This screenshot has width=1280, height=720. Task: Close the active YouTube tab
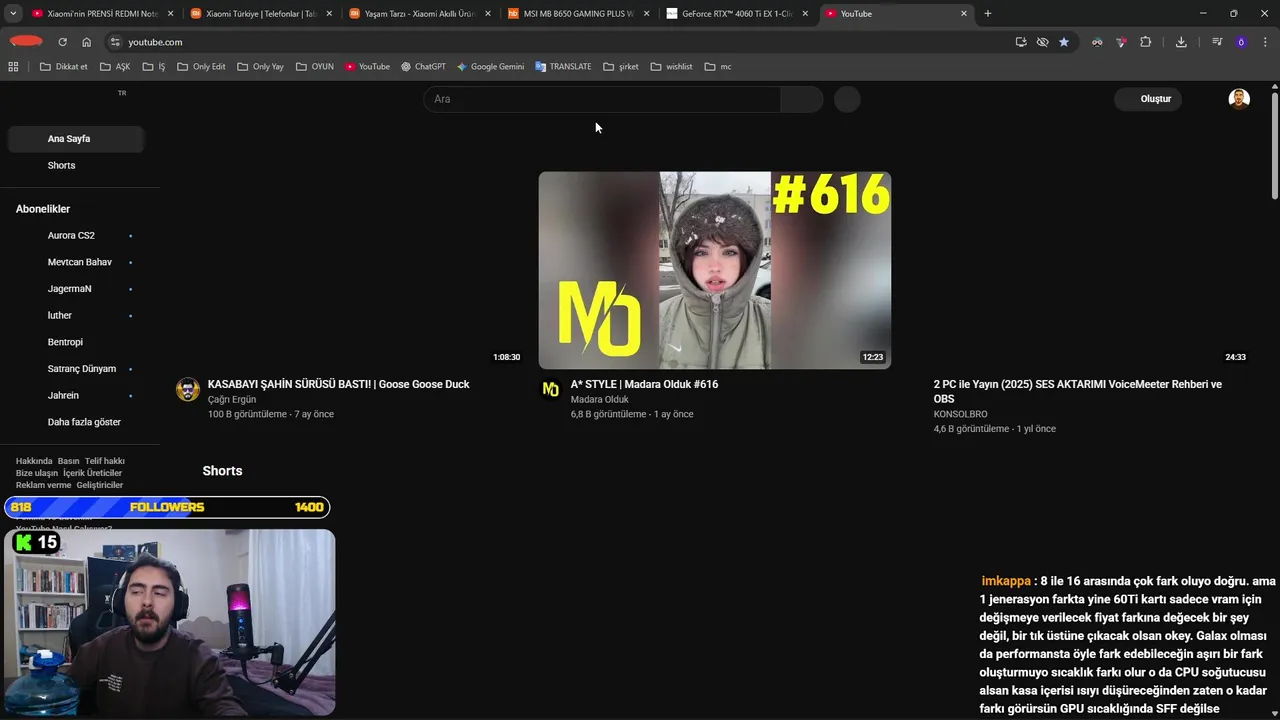click(964, 14)
